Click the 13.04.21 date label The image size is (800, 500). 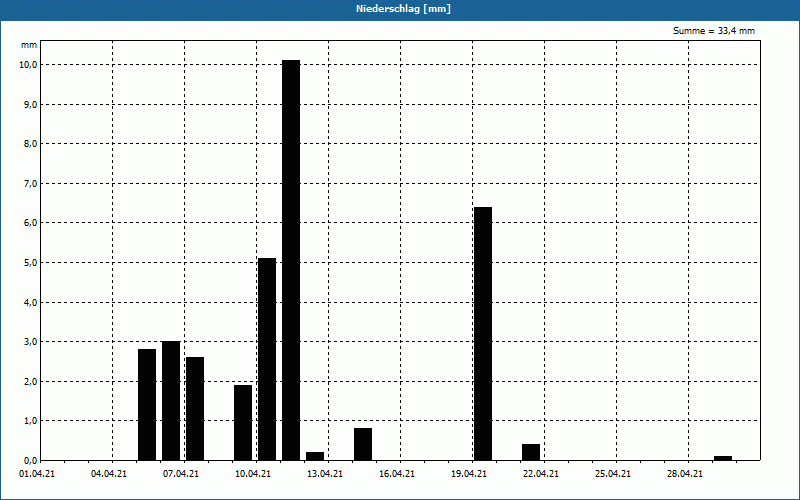(324, 474)
